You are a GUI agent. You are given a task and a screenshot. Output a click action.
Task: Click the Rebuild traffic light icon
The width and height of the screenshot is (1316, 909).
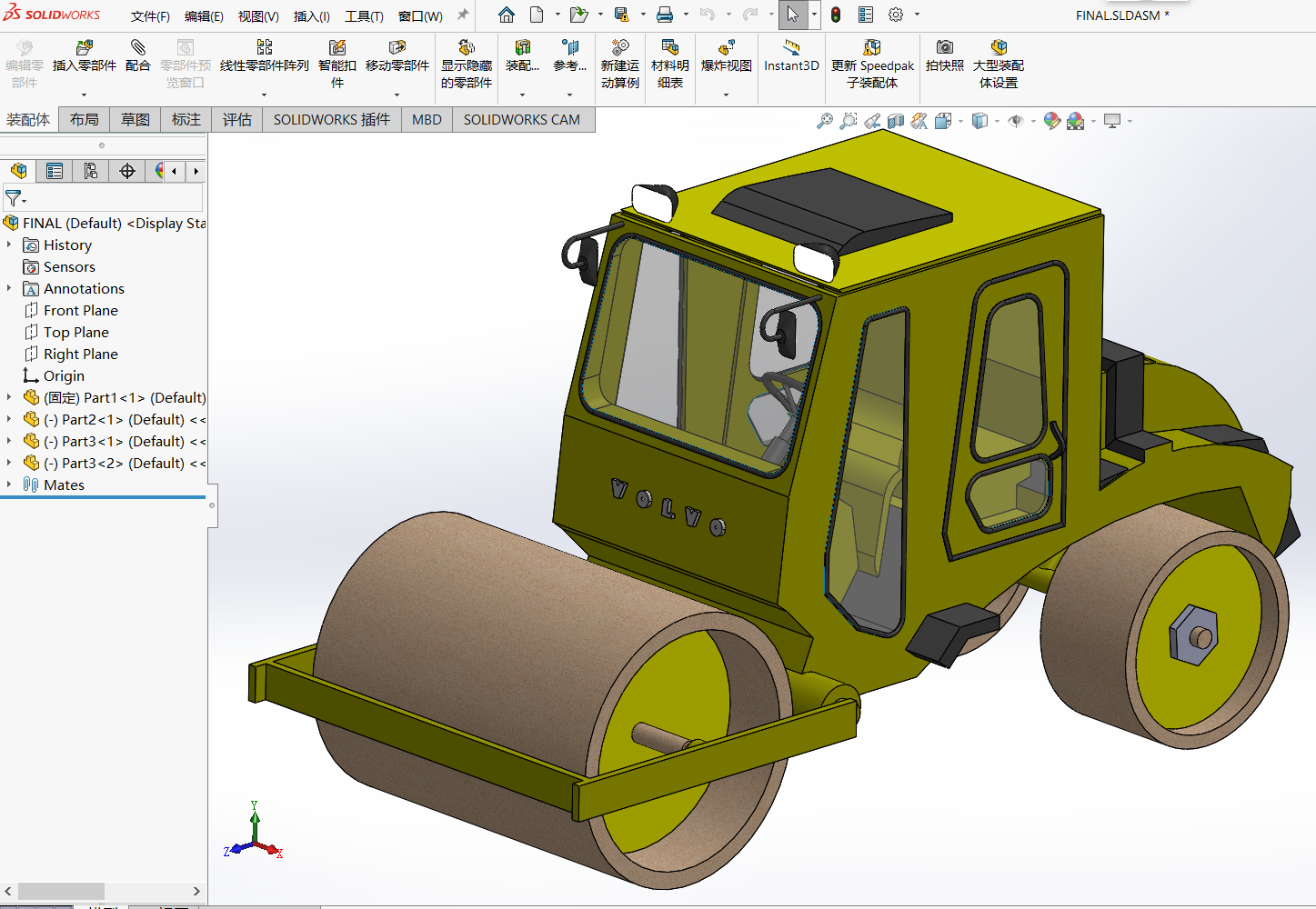tap(836, 15)
